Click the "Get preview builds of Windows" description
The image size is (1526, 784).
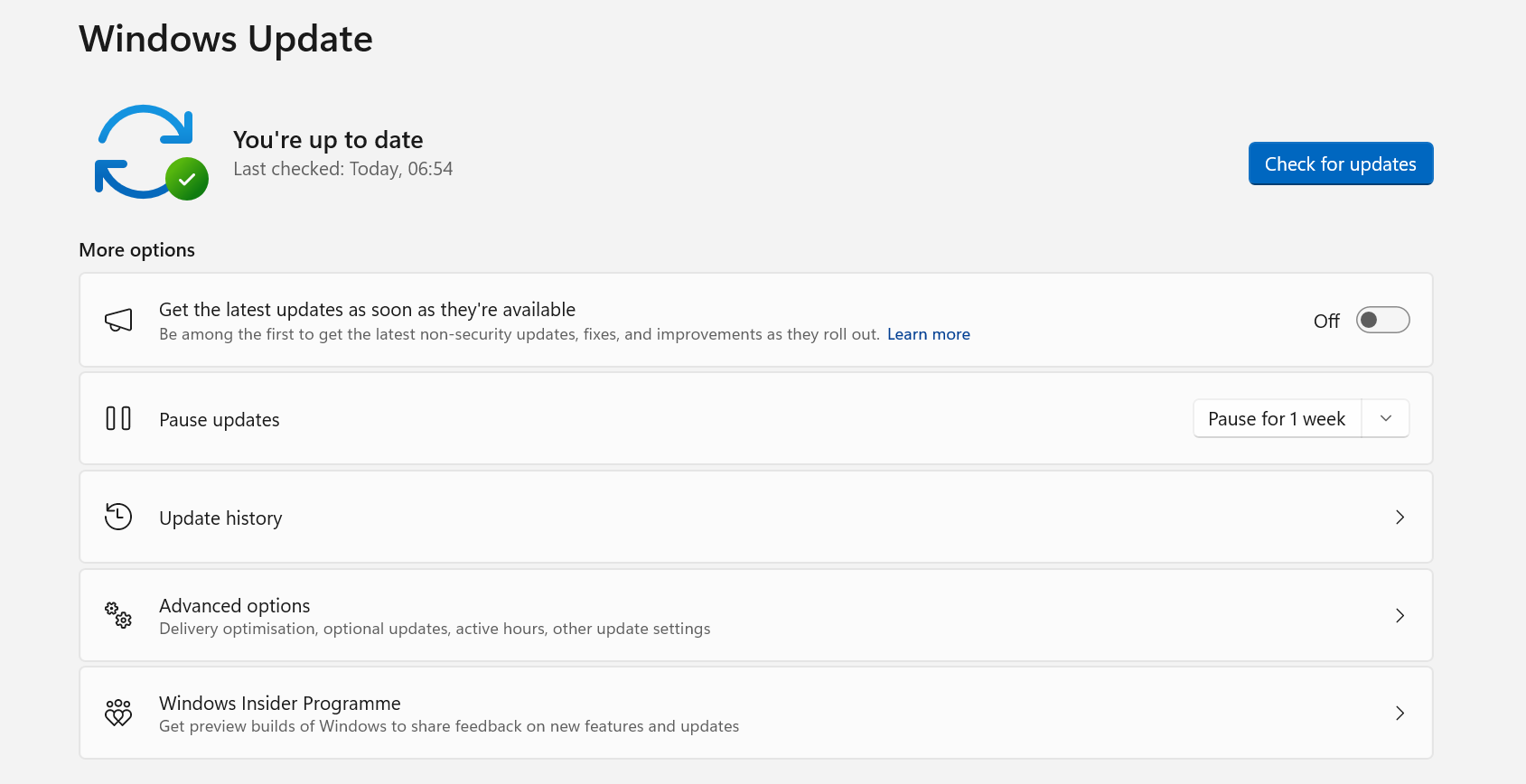(449, 726)
